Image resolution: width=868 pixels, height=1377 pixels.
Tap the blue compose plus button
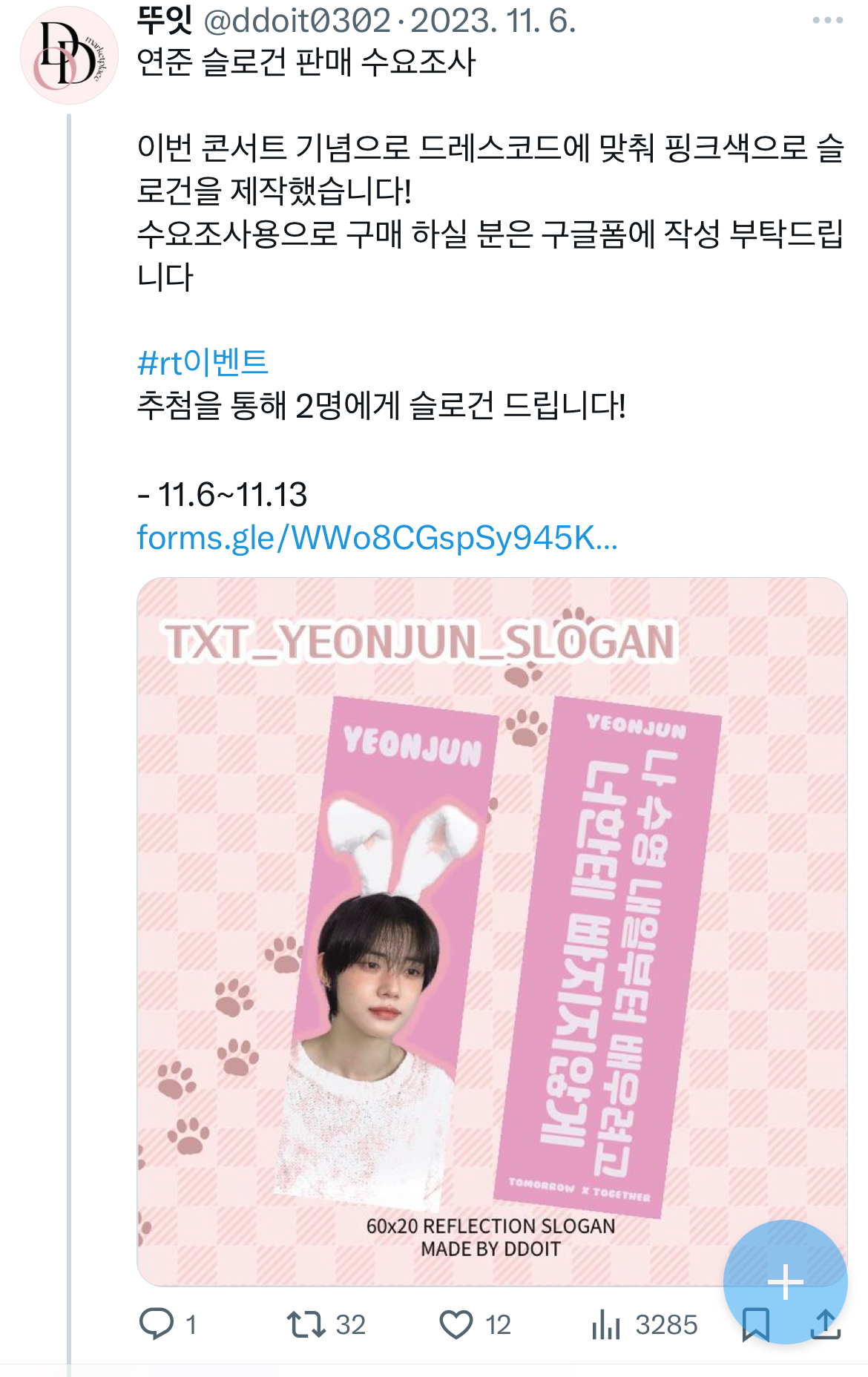point(785,1282)
